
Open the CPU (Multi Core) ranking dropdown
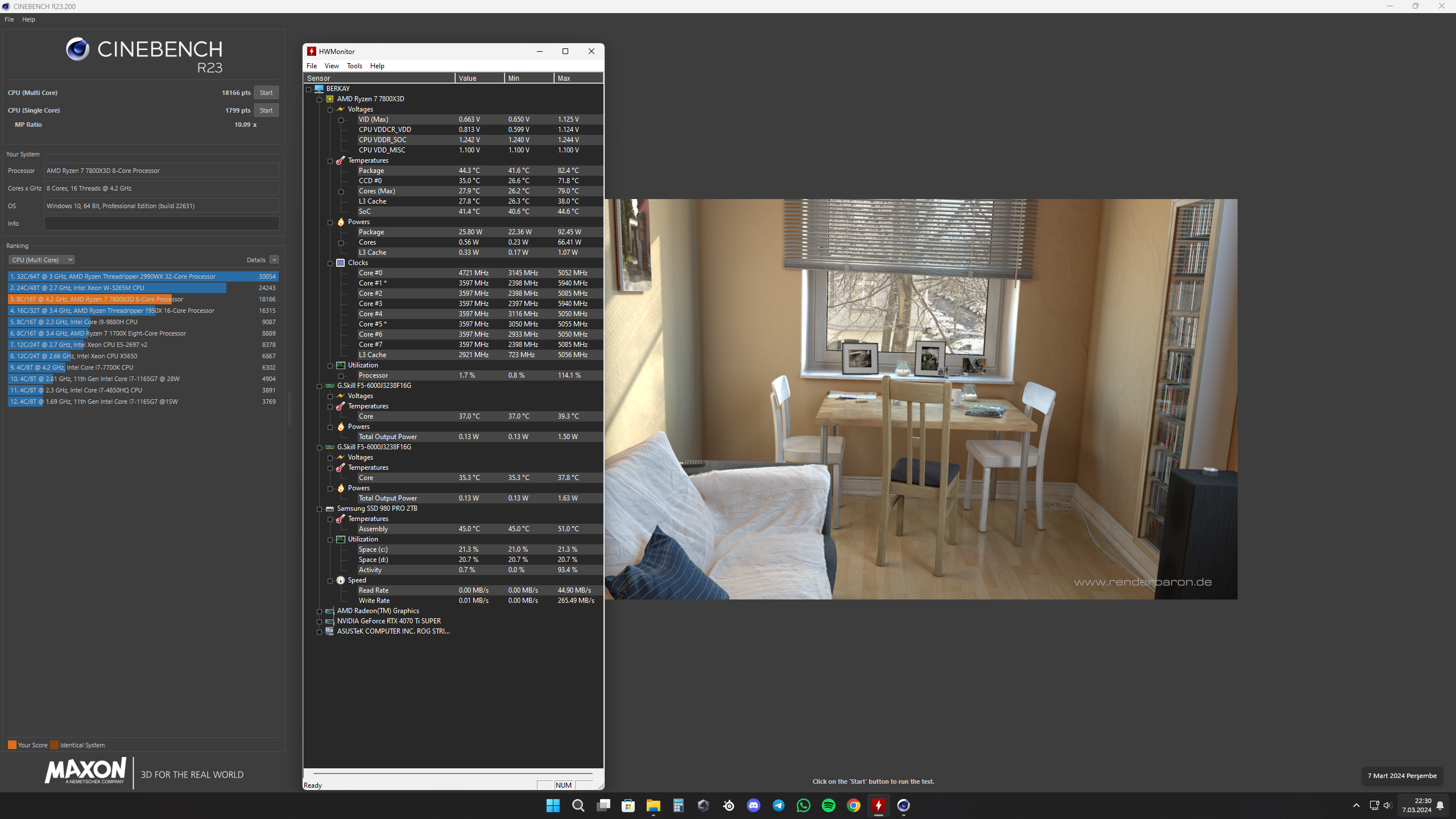pos(42,260)
